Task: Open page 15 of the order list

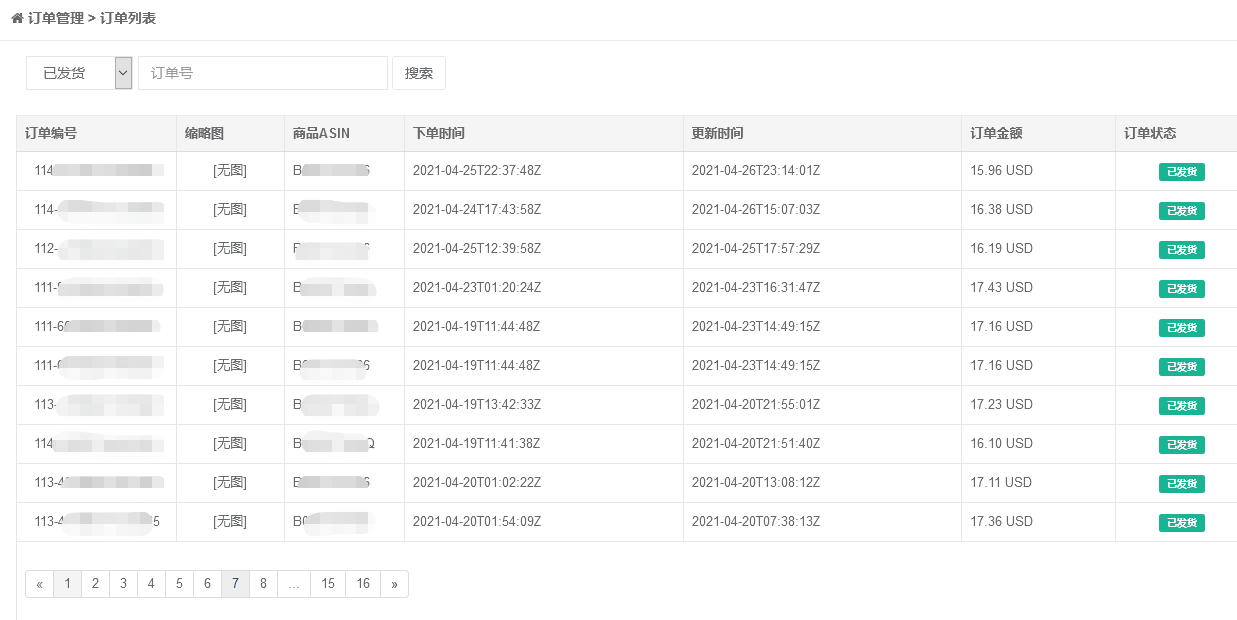Action: coord(327,583)
